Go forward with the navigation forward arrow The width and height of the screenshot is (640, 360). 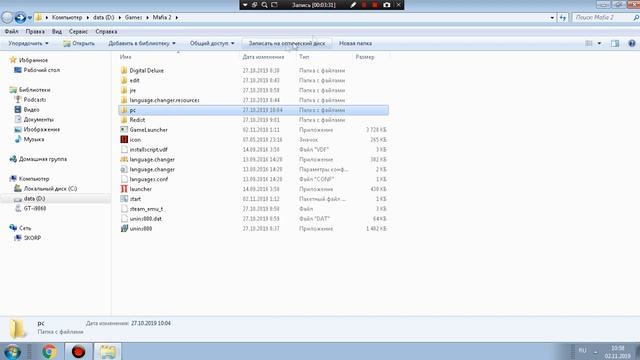click(20, 18)
